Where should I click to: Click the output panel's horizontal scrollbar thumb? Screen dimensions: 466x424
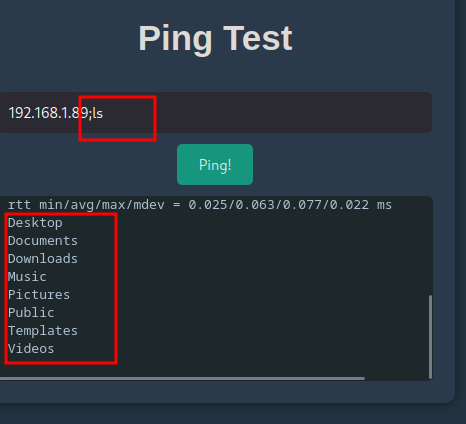182,378
